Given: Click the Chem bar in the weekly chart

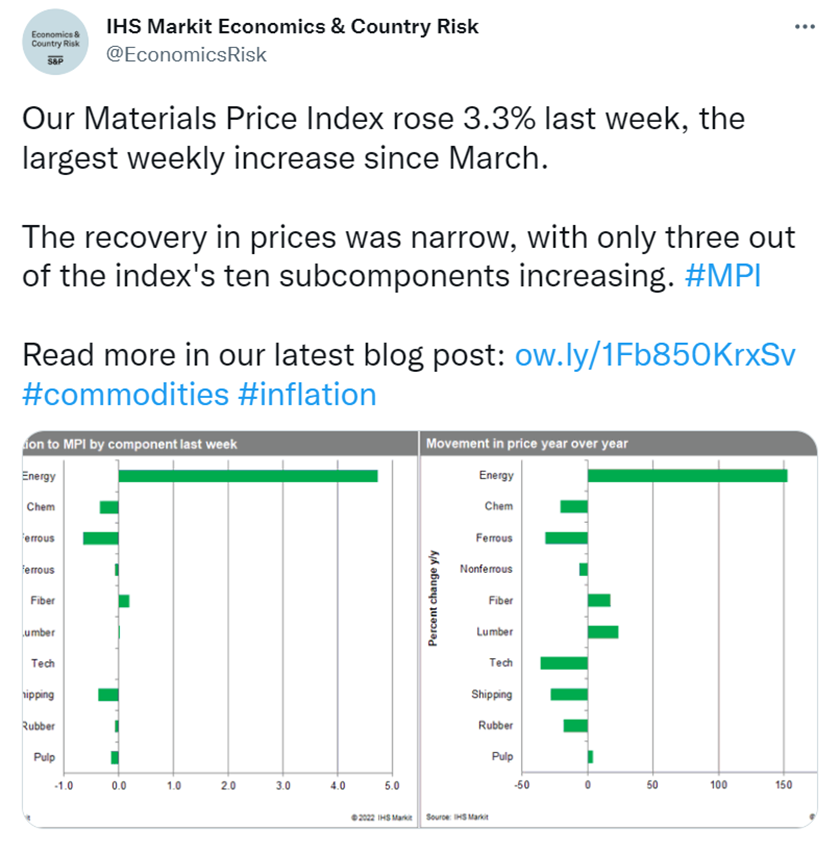Looking at the screenshot, I should (x=109, y=507).
